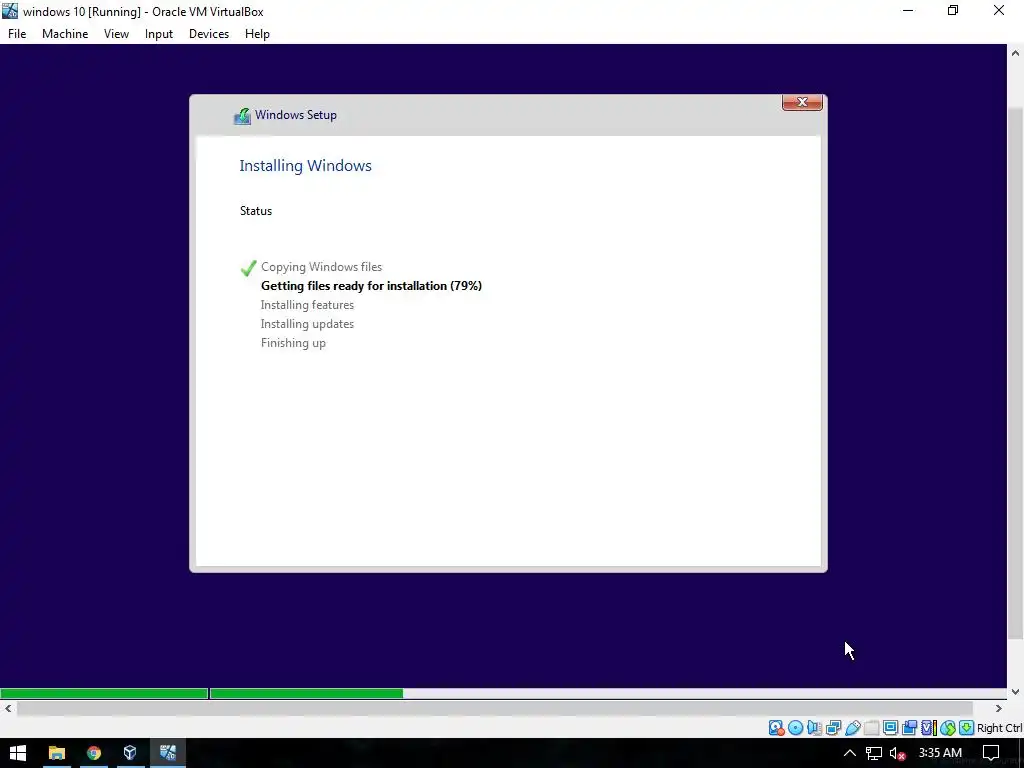This screenshot has height=768, width=1024.
Task: Click the horizontal scrollbar right arrow
Action: [x=999, y=709]
